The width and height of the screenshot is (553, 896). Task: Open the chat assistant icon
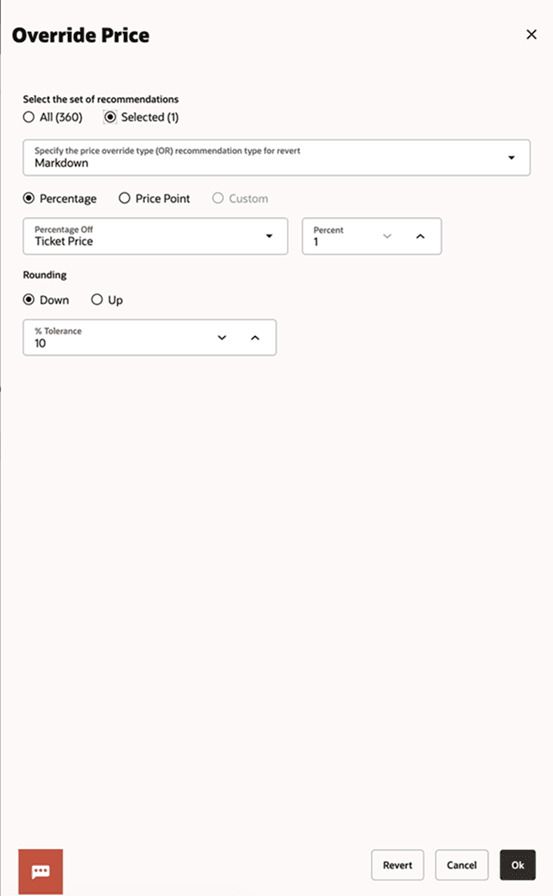41,871
